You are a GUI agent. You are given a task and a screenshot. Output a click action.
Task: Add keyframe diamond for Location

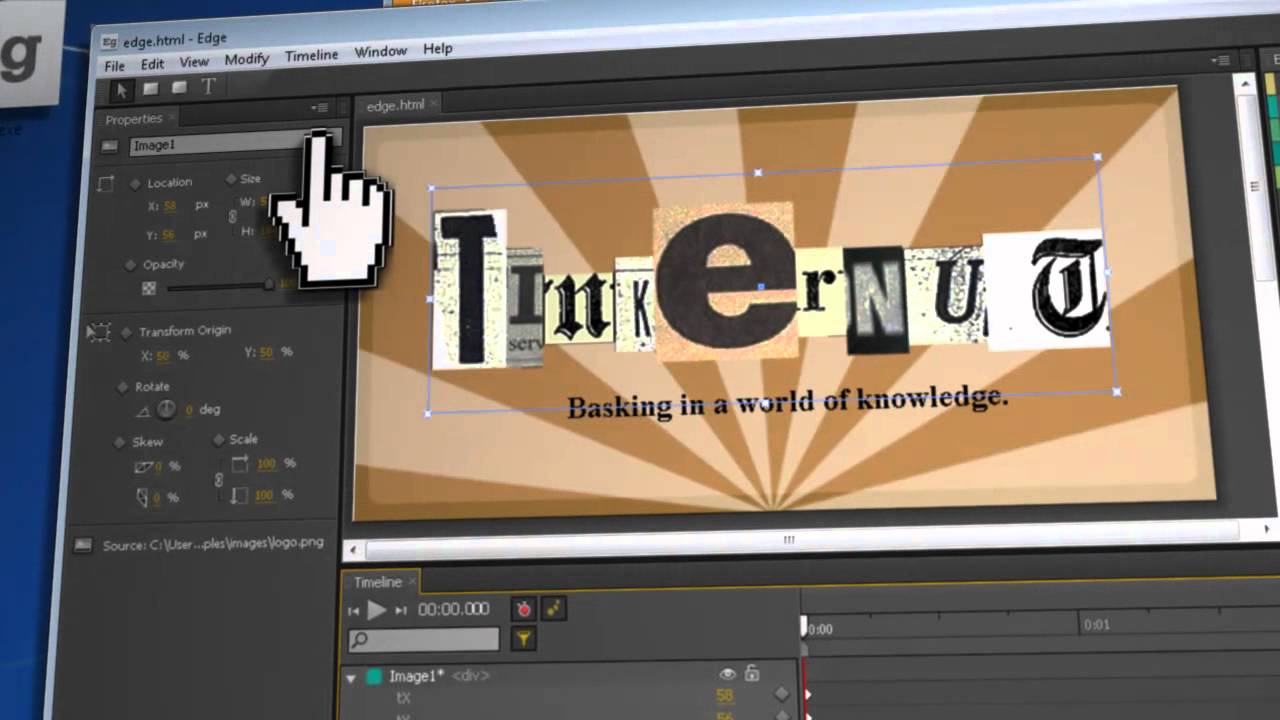pyautogui.click(x=135, y=184)
